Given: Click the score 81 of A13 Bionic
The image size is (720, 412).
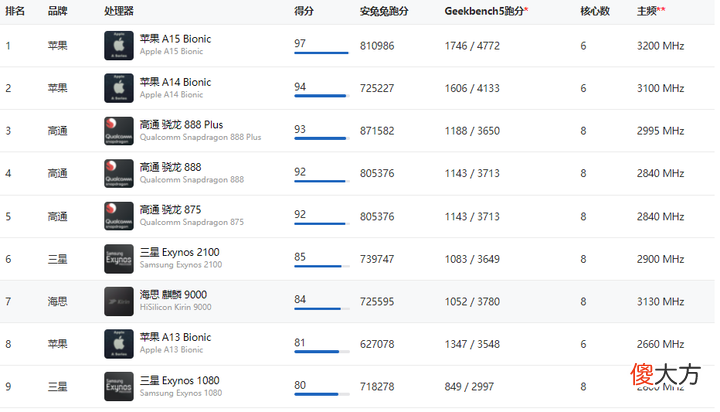Looking at the screenshot, I should click(300, 342).
